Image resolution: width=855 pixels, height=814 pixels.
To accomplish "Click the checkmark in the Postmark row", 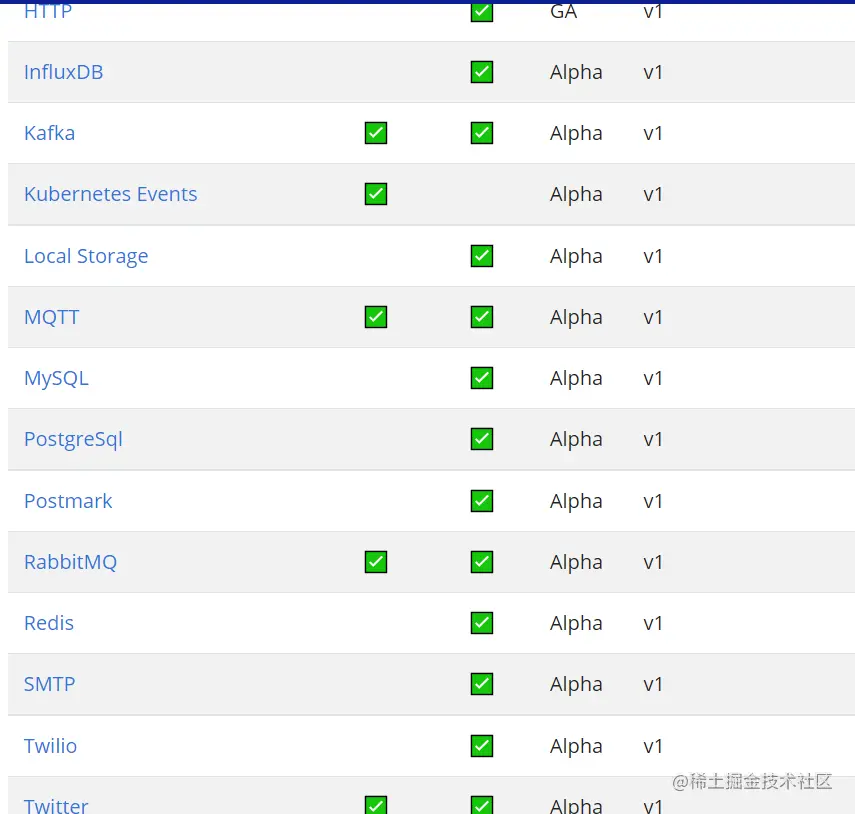I will 482,501.
